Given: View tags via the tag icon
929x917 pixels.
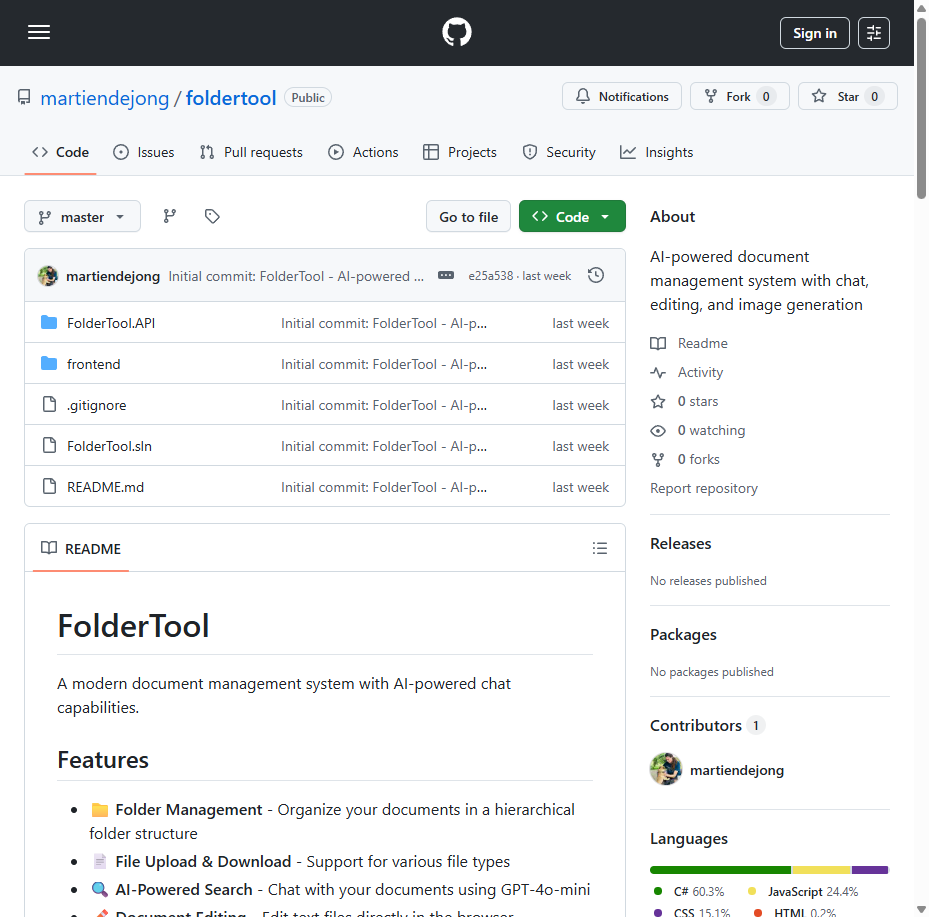Looking at the screenshot, I should (212, 216).
